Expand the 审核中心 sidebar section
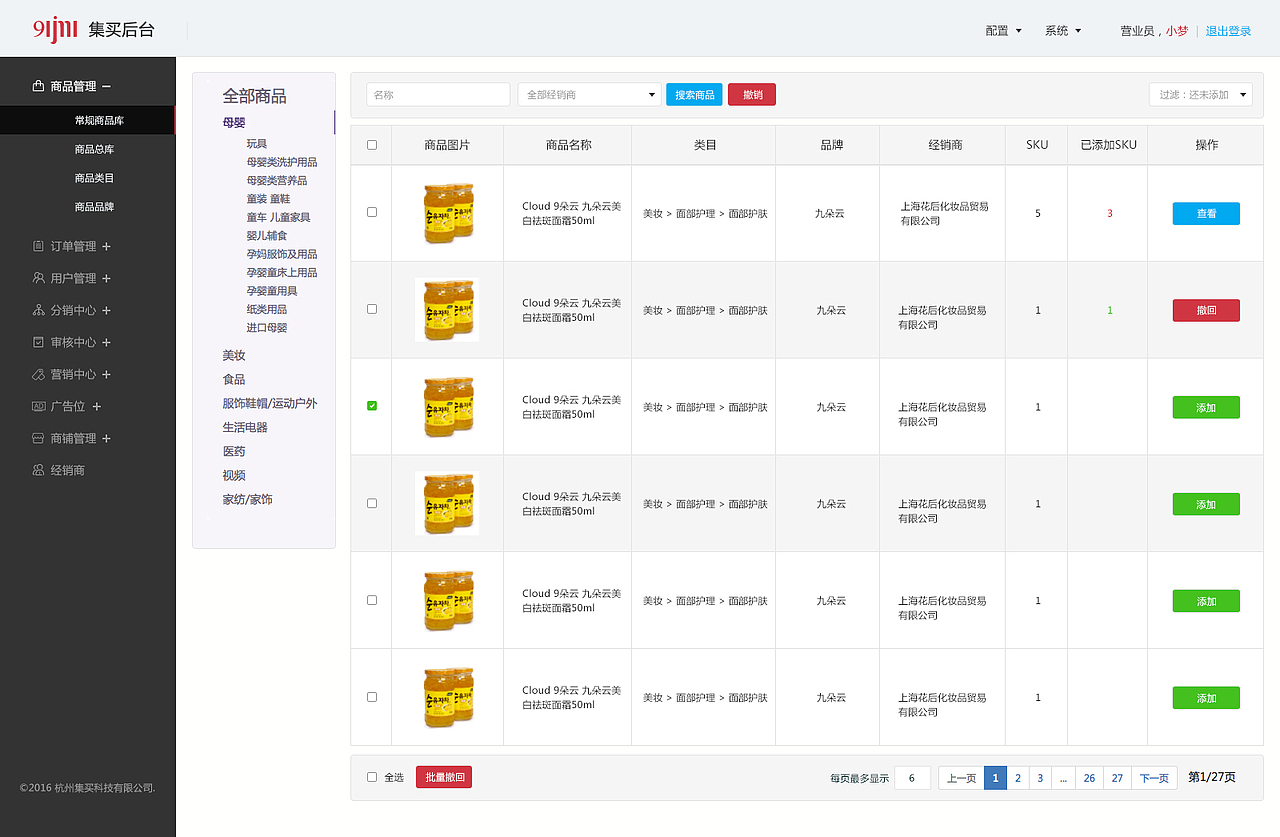The height and width of the screenshot is (837, 1280). [x=107, y=342]
